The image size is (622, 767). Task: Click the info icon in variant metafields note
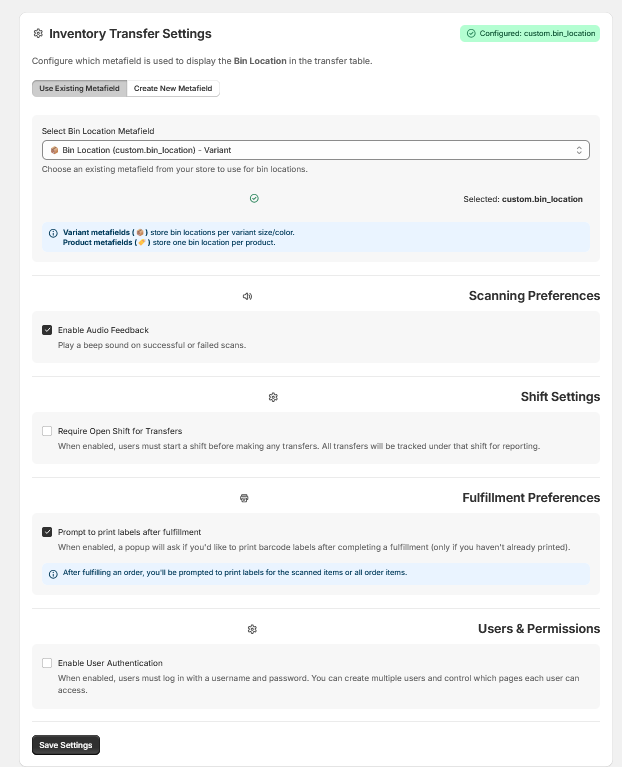[x=53, y=233]
